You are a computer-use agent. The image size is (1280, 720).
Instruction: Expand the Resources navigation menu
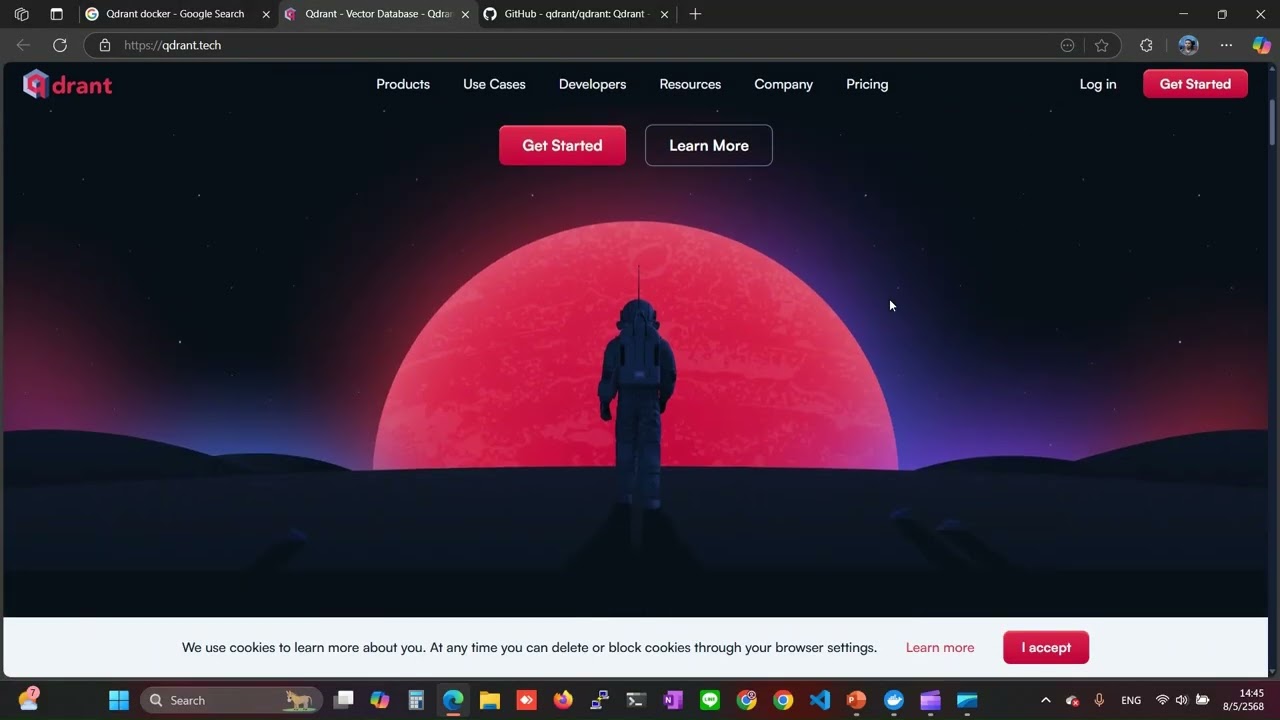690,84
